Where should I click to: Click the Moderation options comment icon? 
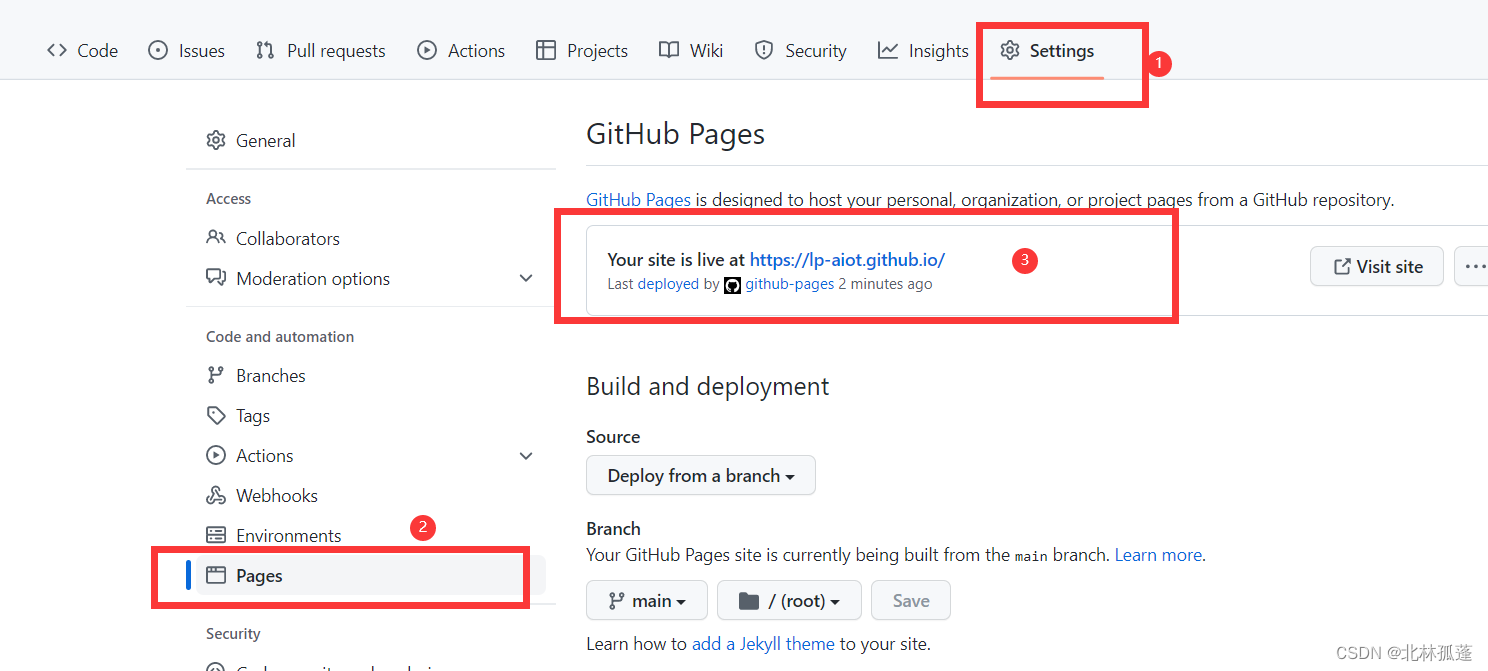pyautogui.click(x=216, y=278)
